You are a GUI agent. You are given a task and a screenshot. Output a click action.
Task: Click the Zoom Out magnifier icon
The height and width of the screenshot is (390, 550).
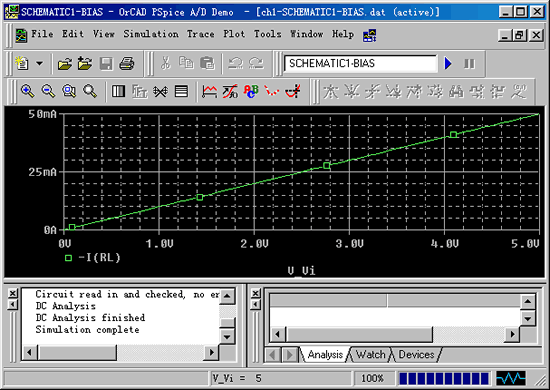[48, 91]
